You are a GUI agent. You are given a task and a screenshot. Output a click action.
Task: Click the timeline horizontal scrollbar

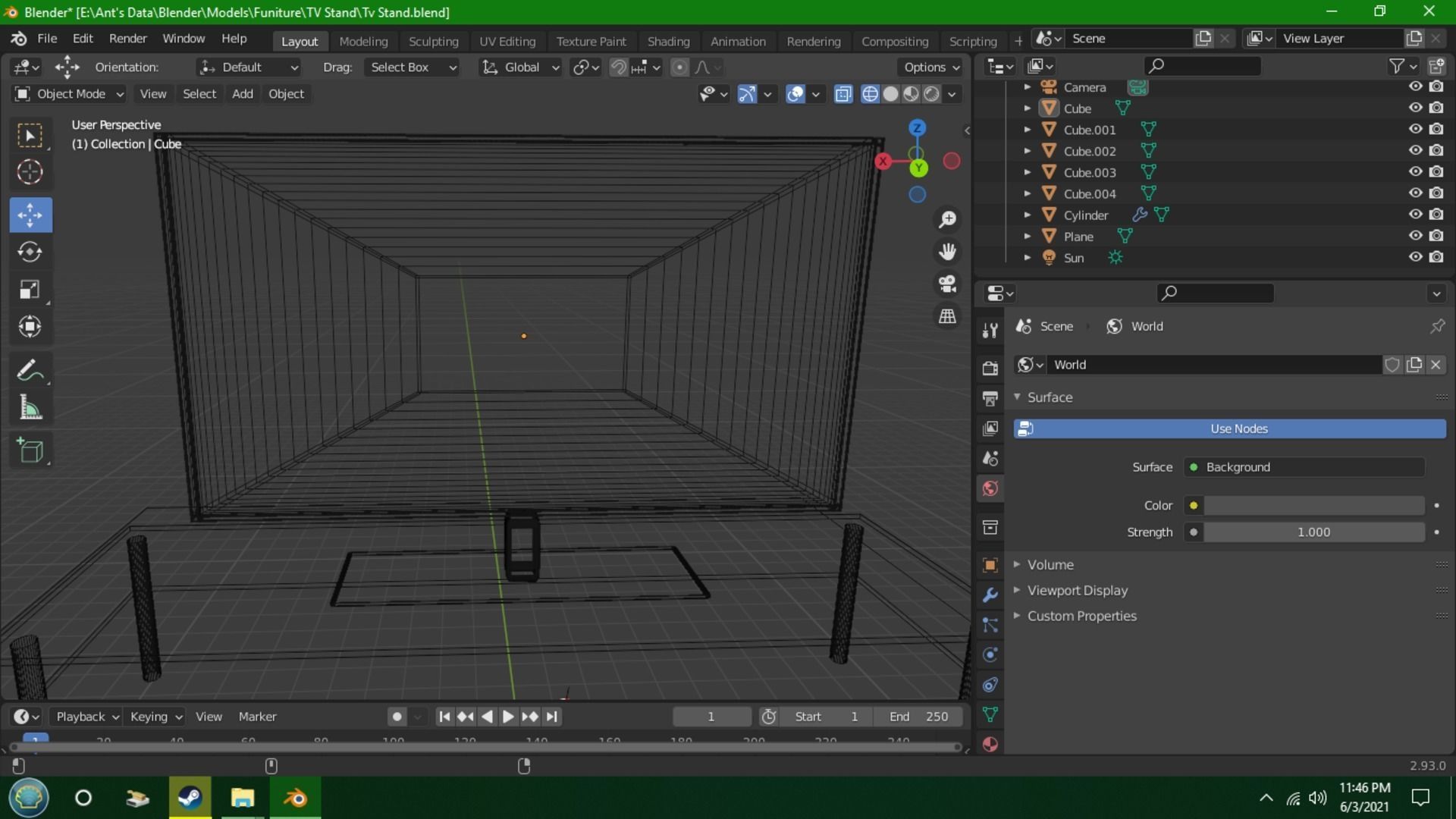pyautogui.click(x=485, y=748)
